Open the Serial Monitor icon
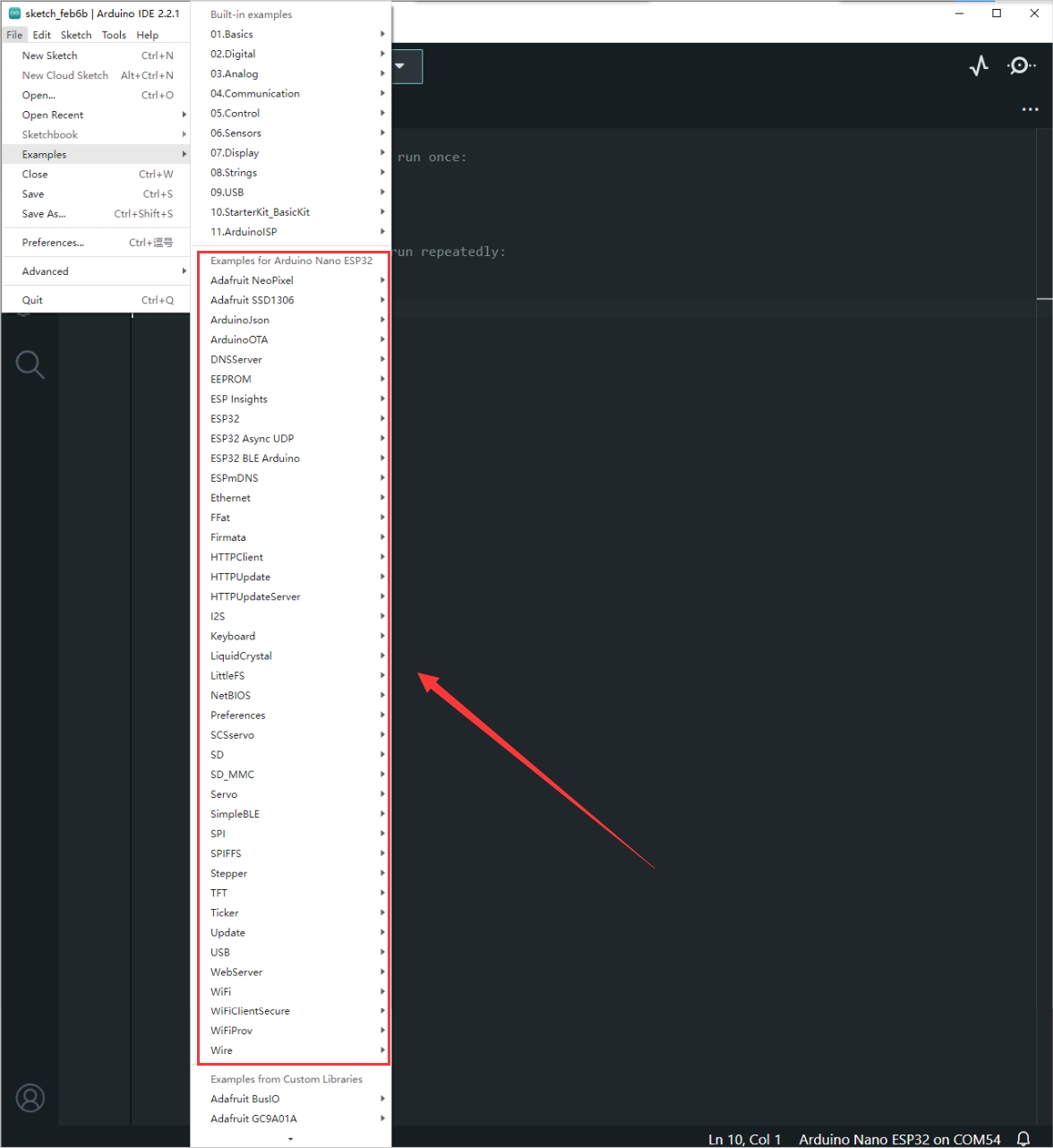This screenshot has width=1053, height=1148. 1021,65
